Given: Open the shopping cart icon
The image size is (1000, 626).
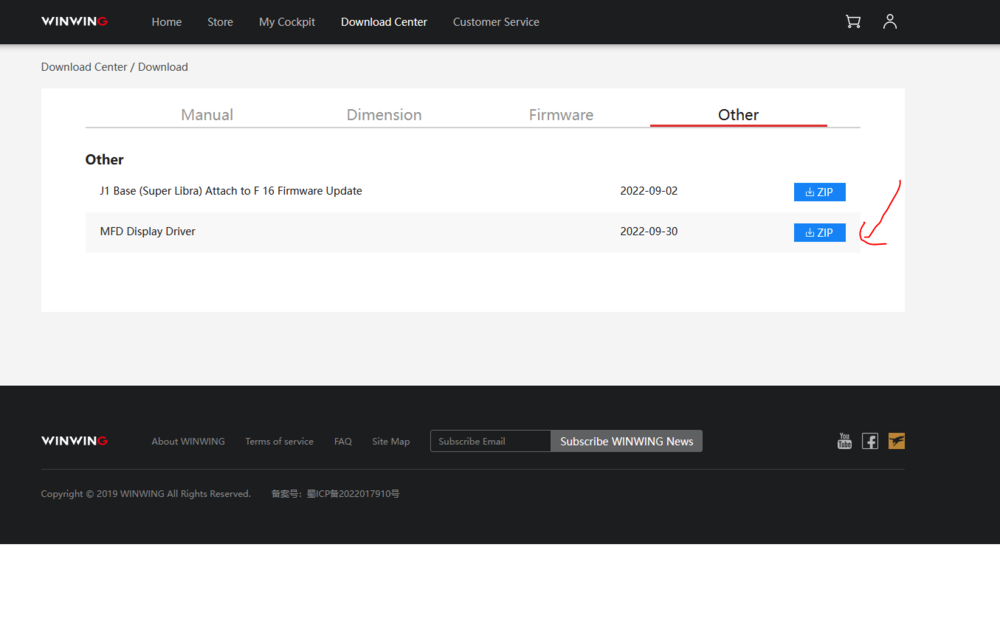Looking at the screenshot, I should [853, 22].
